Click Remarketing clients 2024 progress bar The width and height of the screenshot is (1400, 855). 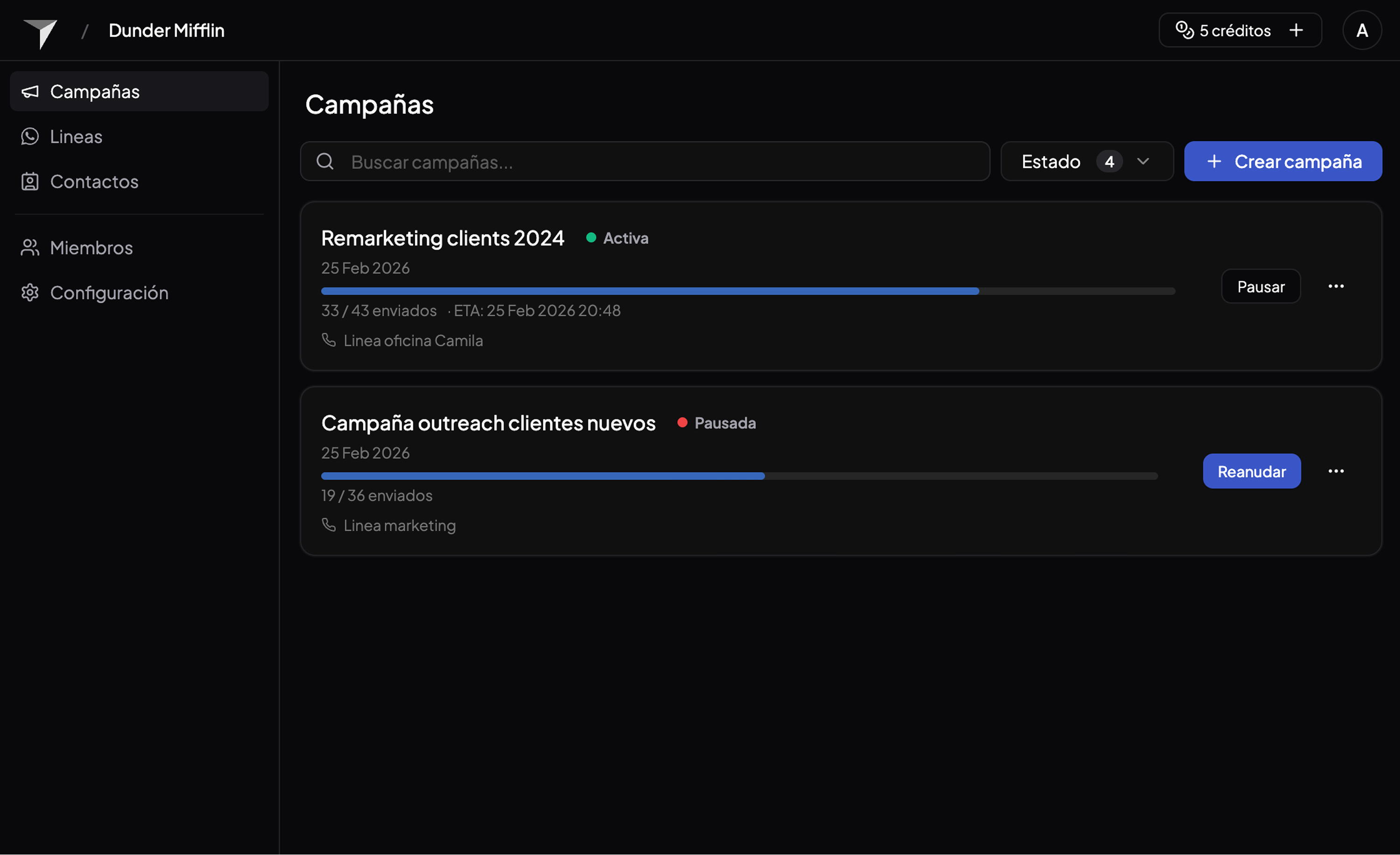point(747,291)
